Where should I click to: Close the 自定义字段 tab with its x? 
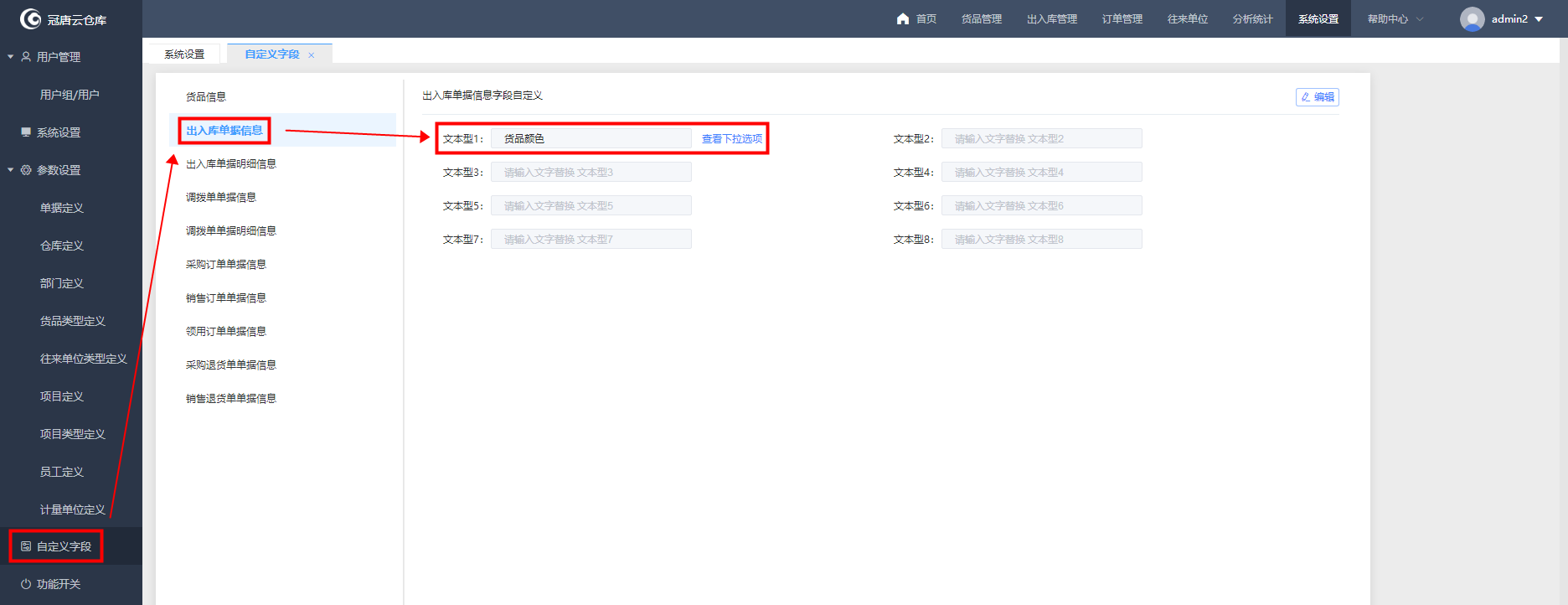[312, 55]
